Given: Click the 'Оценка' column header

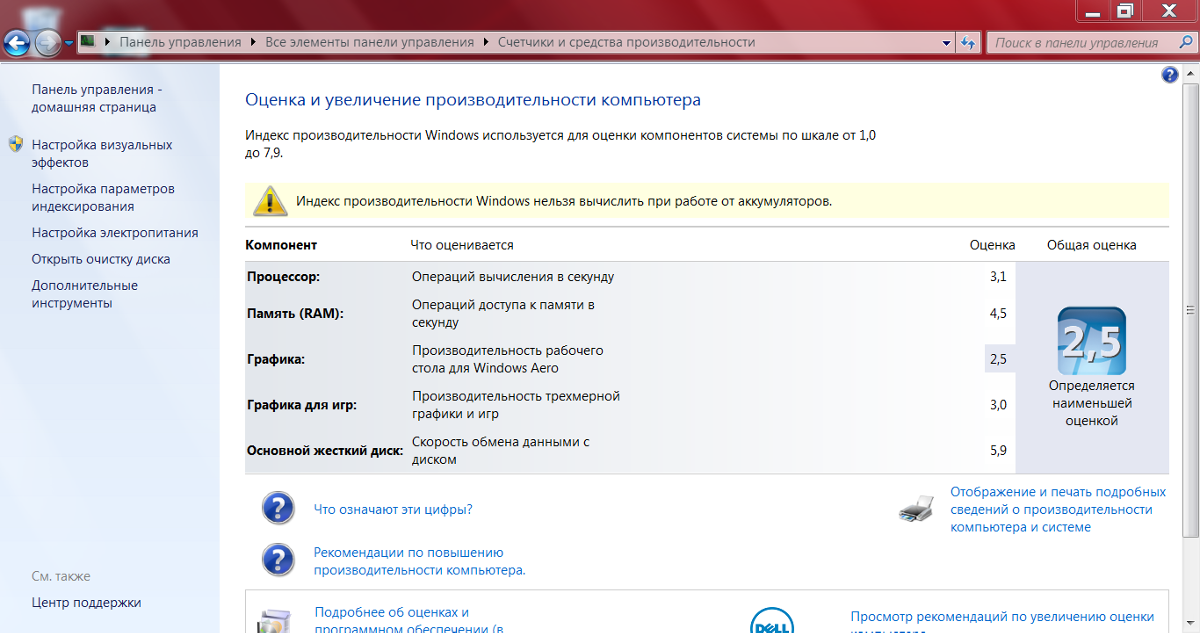Looking at the screenshot, I should click(993, 245).
